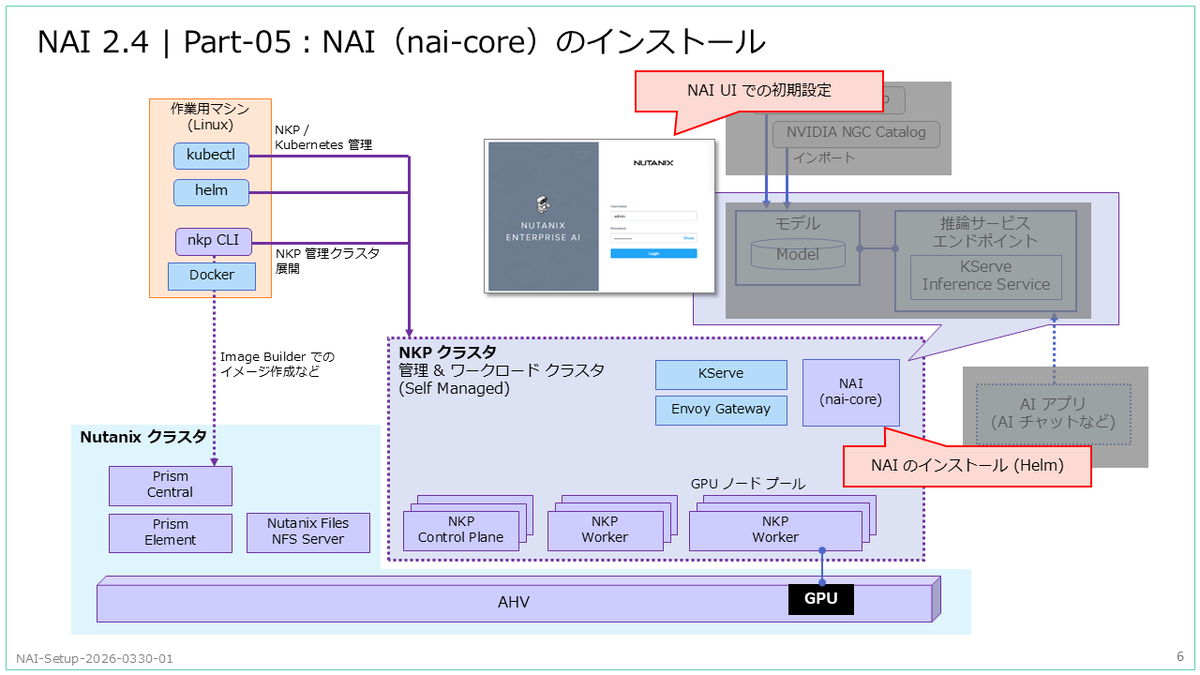Screen dimensions: 1200x675
Task: Click the Prism Central box
Action: pyautogui.click(x=170, y=484)
